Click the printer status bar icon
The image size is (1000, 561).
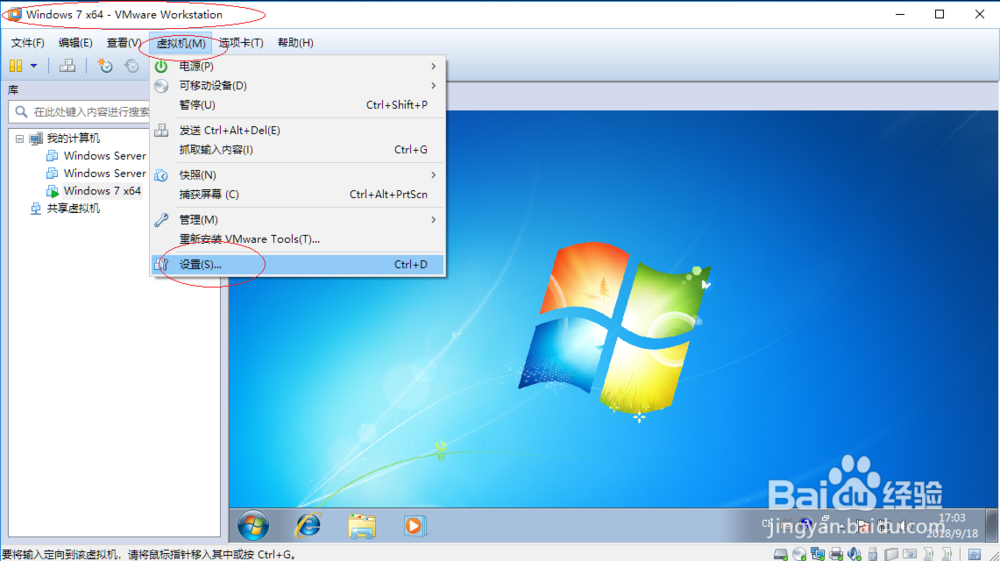click(836, 554)
